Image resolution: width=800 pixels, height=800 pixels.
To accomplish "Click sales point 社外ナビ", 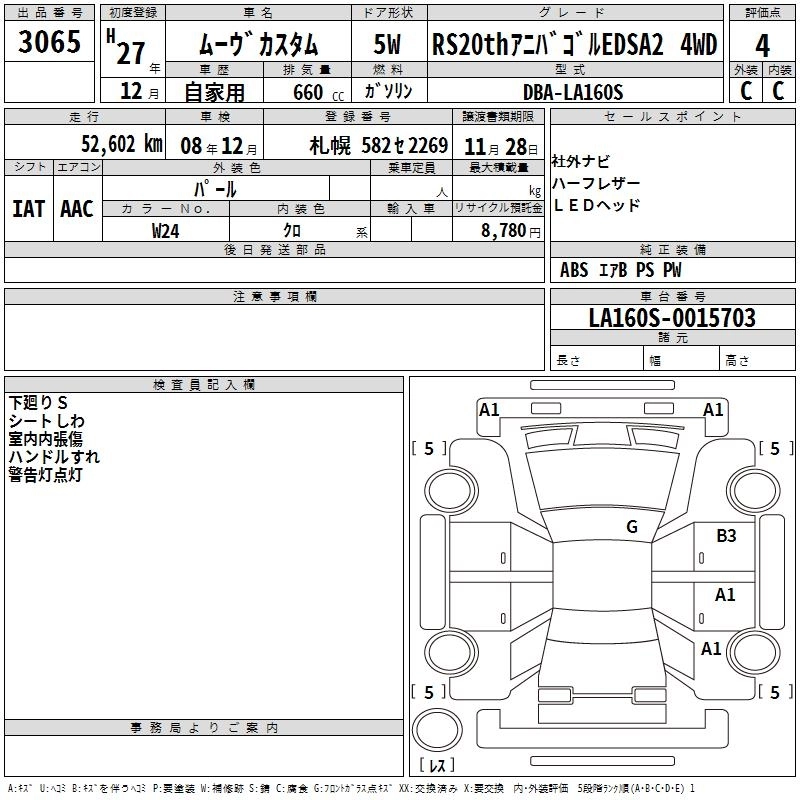I will (581, 162).
